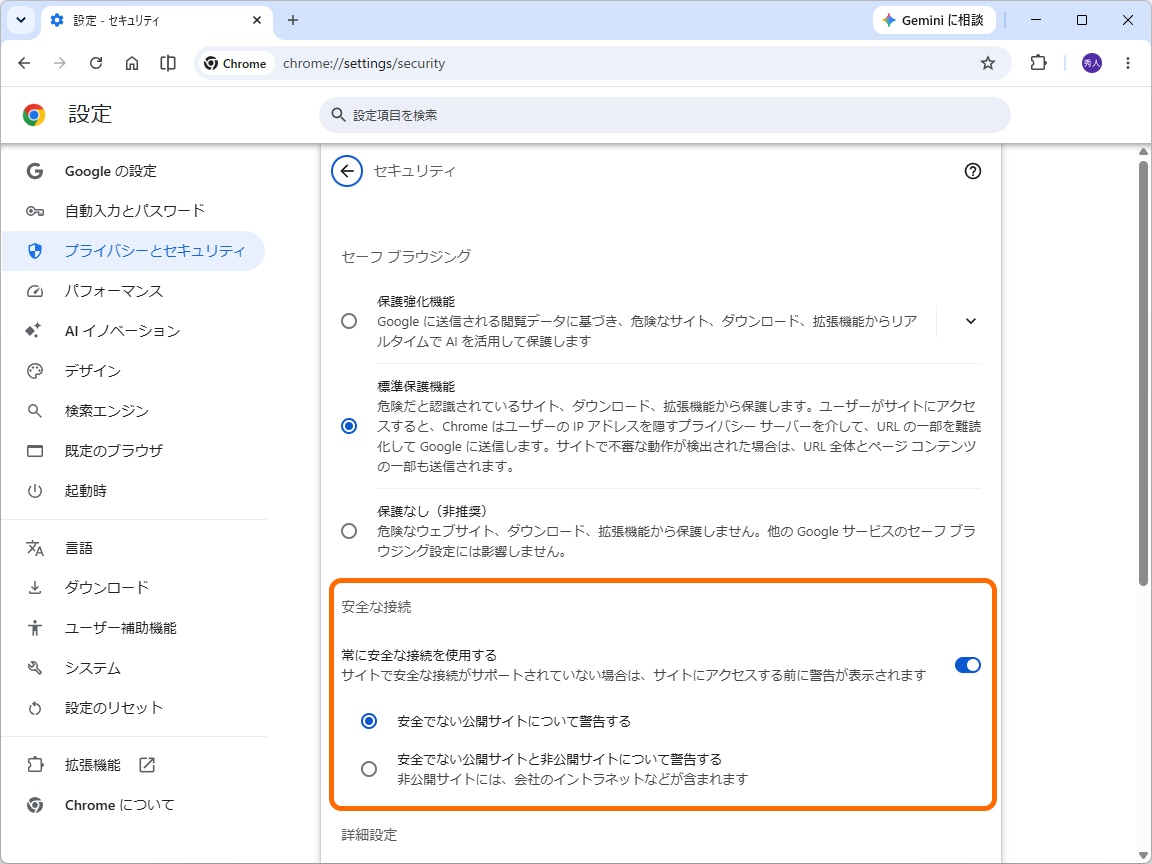Select 標準保護機能 radio button

(349, 426)
